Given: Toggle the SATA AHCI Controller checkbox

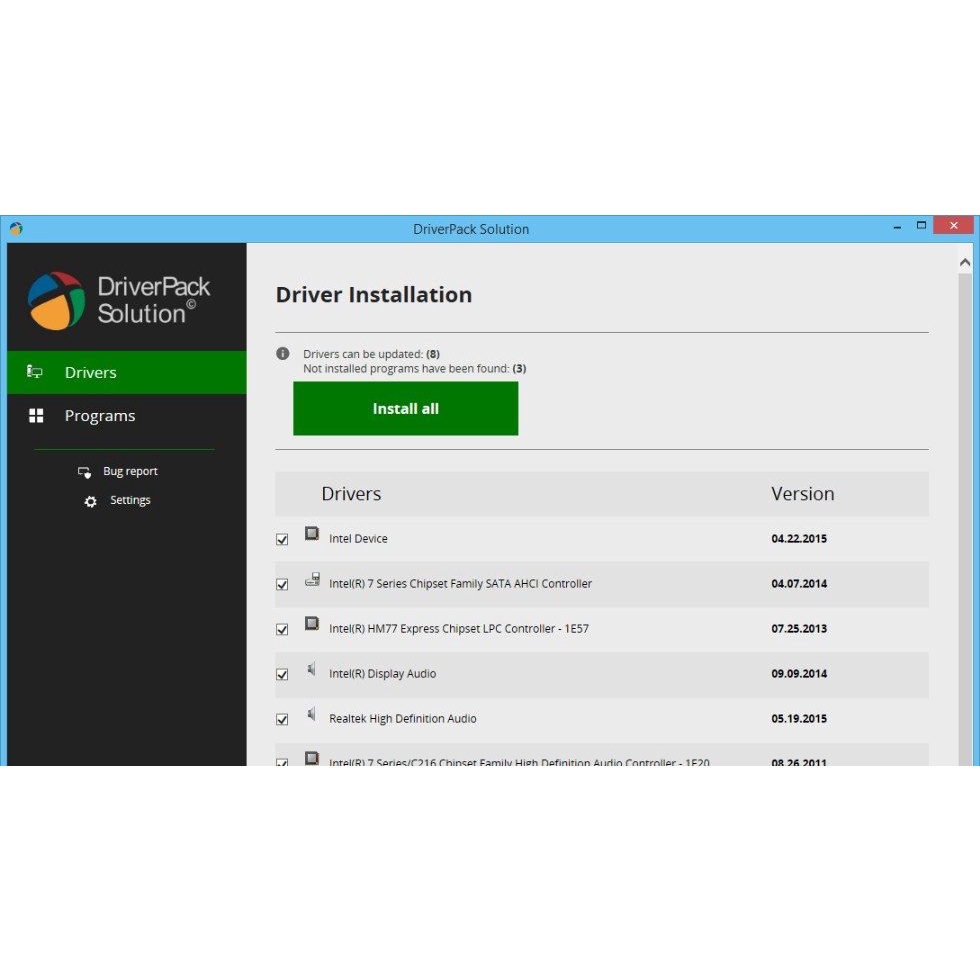Looking at the screenshot, I should pyautogui.click(x=282, y=584).
